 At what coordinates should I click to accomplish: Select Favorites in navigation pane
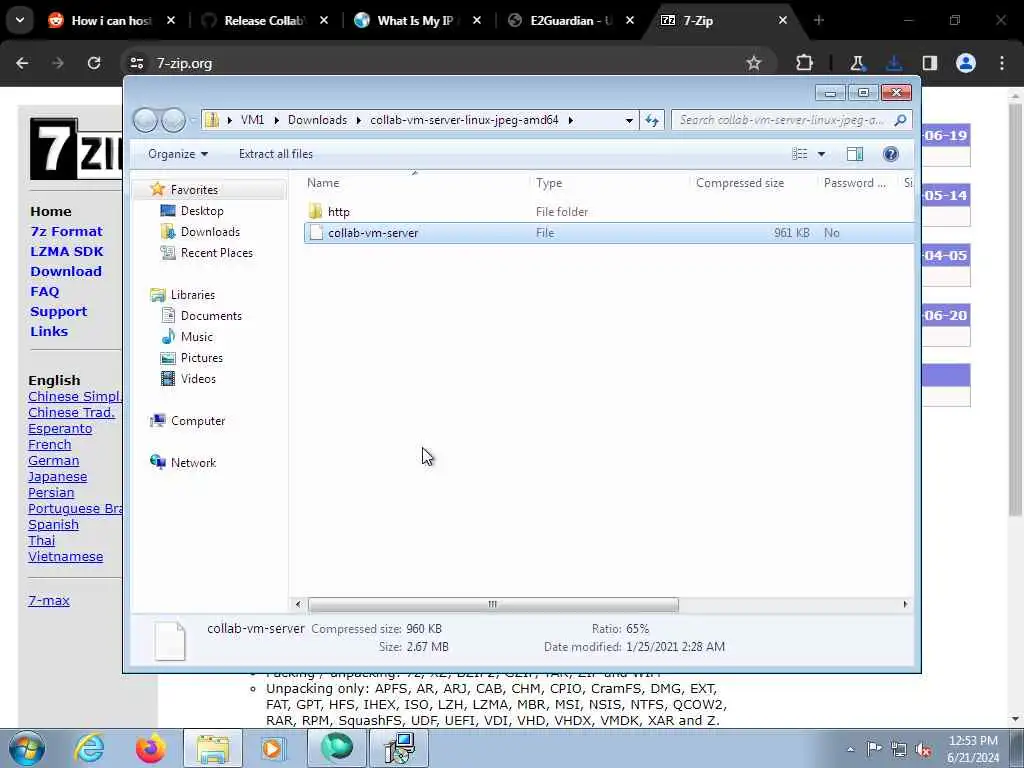click(x=194, y=189)
